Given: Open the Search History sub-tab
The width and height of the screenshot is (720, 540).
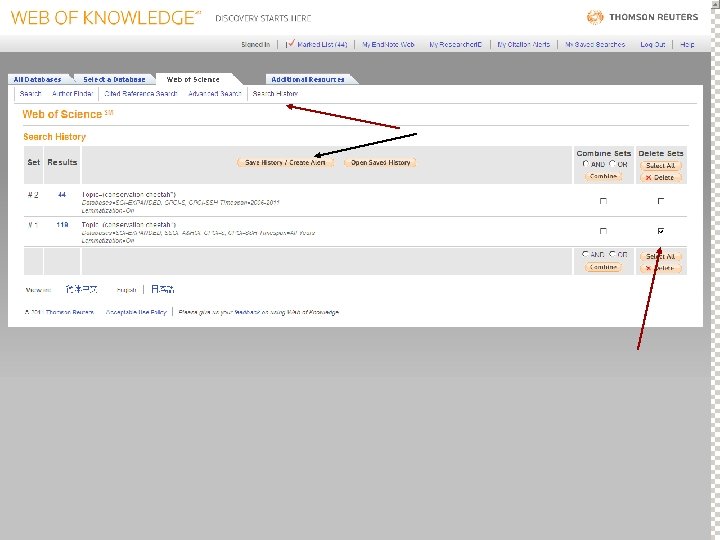Looking at the screenshot, I should (275, 93).
